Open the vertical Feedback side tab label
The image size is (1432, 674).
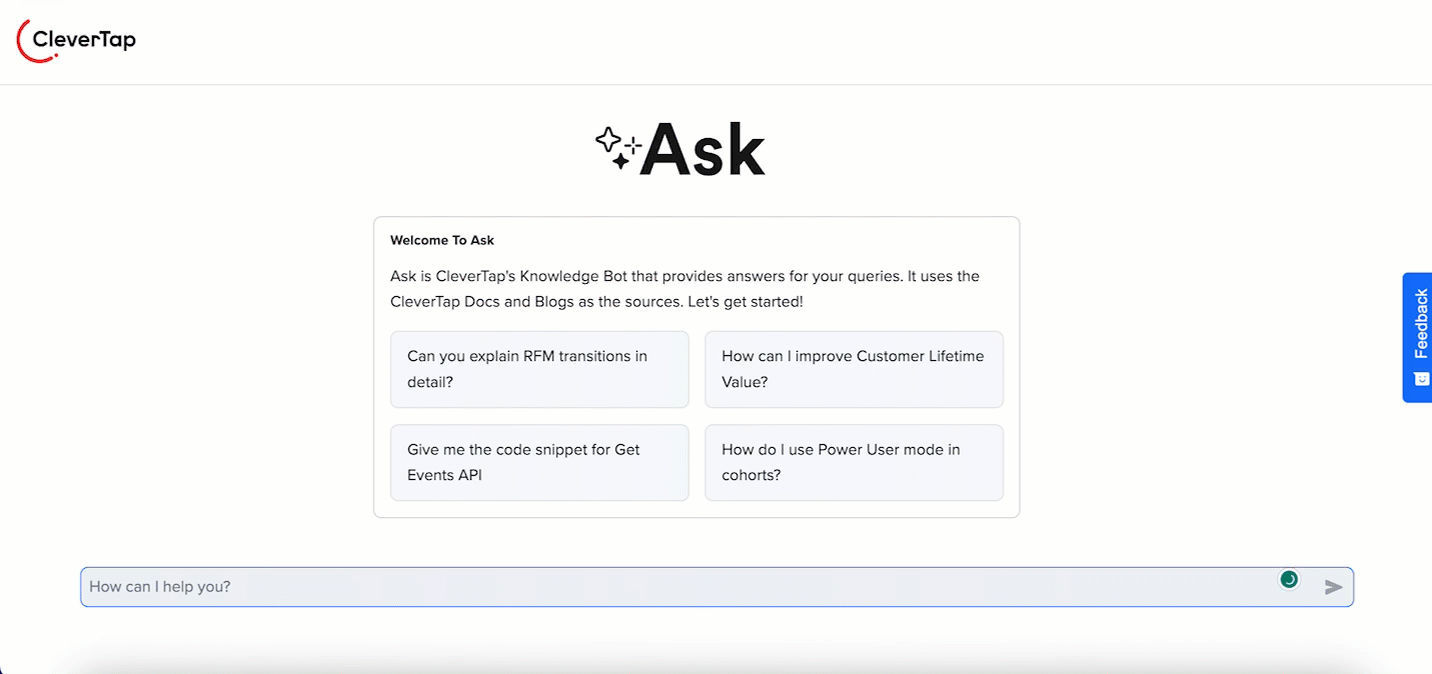(x=1420, y=323)
